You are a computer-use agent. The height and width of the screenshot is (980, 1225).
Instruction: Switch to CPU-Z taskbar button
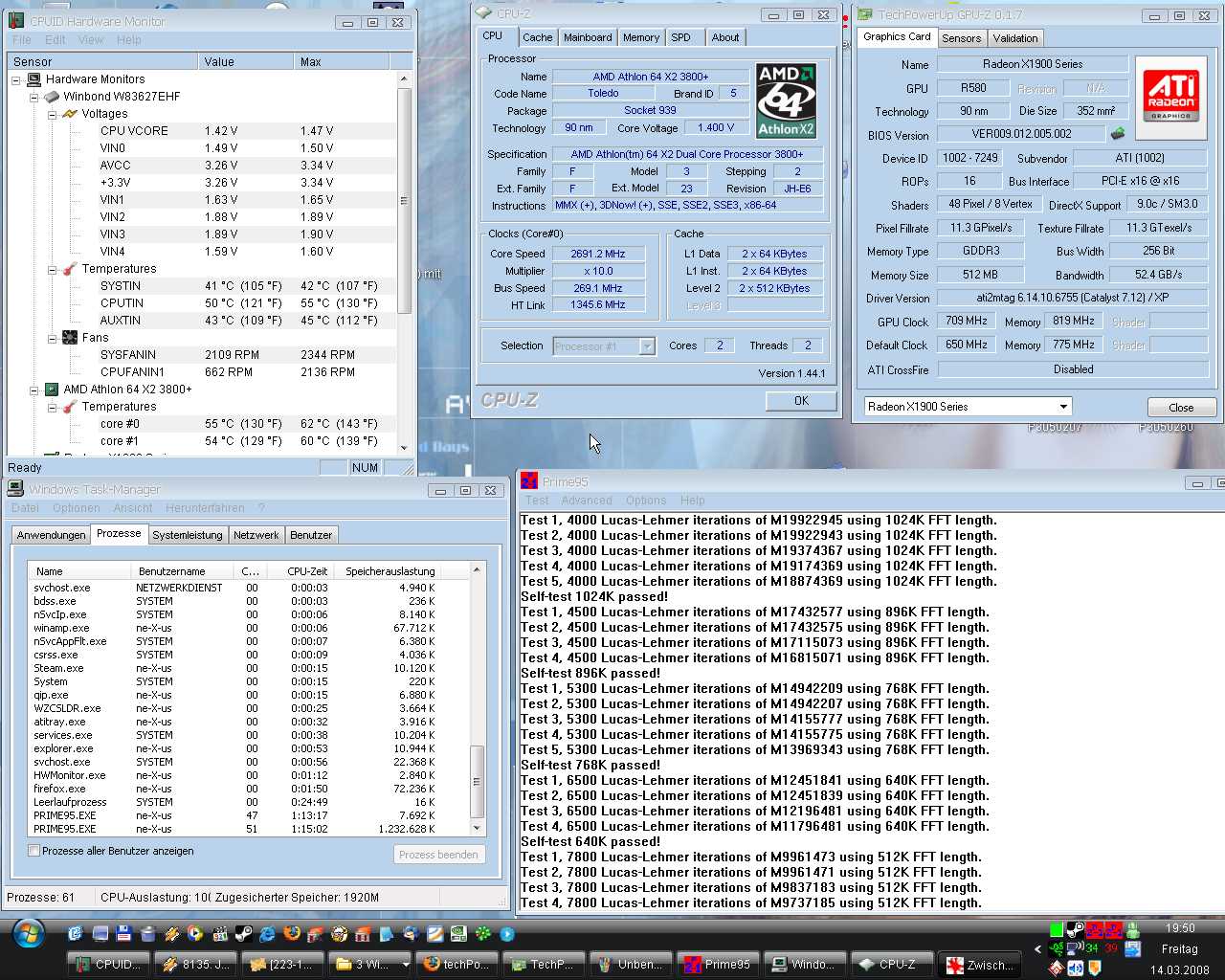pos(890,964)
